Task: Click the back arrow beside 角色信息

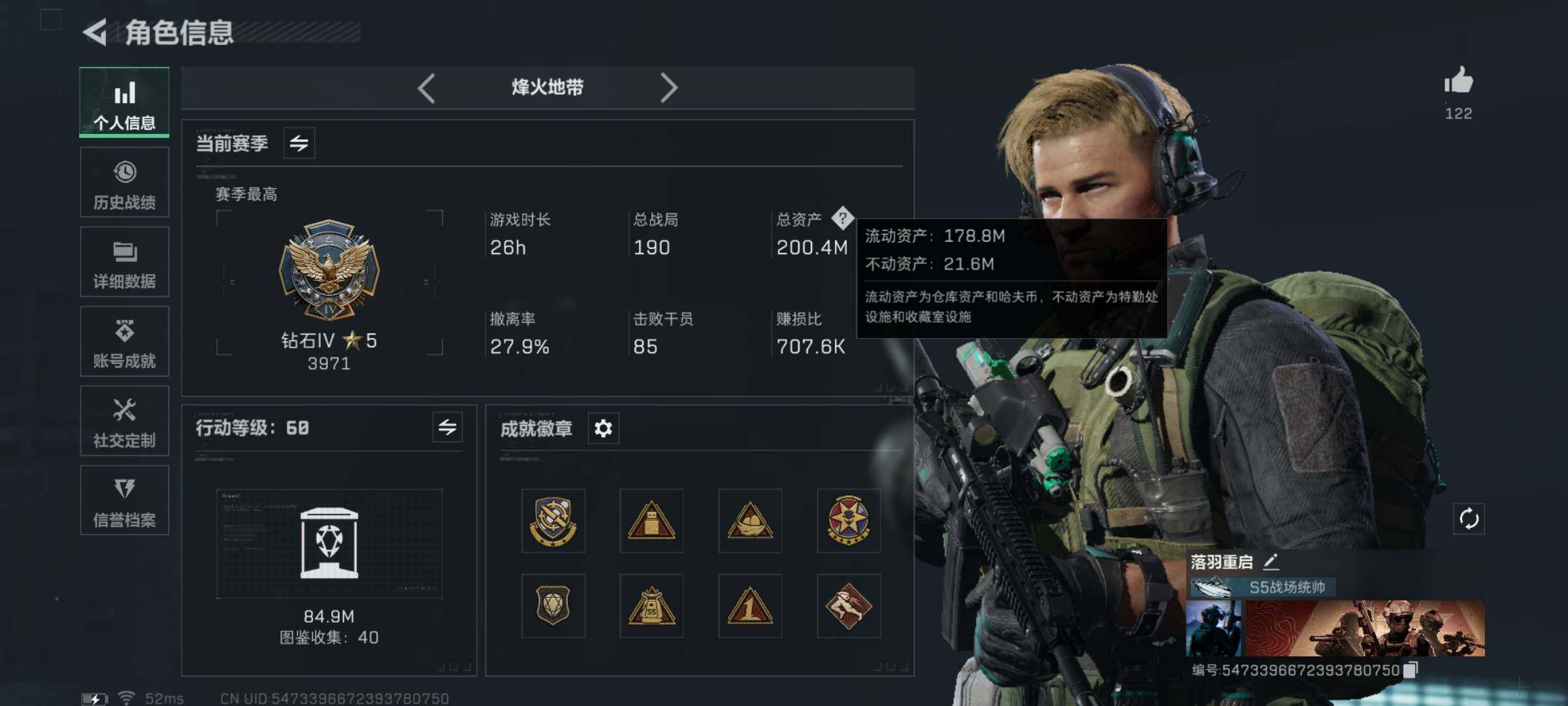Action: pyautogui.click(x=95, y=33)
